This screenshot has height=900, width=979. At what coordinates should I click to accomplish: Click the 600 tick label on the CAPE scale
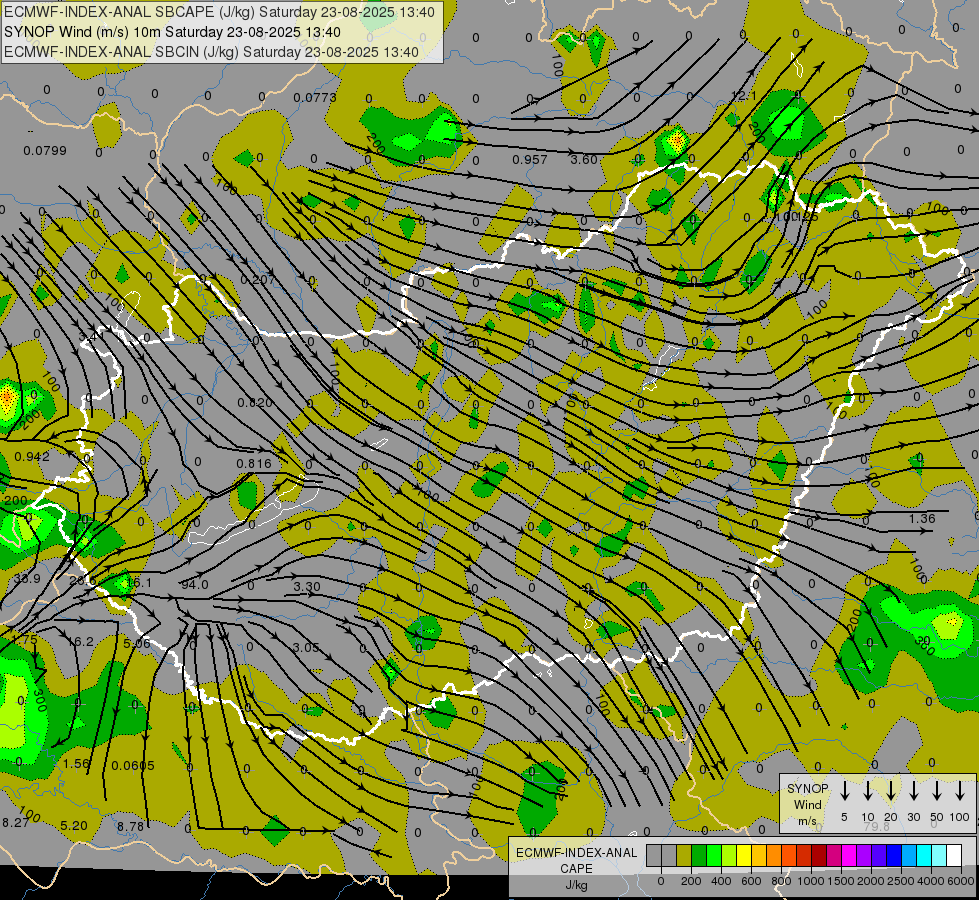(751, 881)
